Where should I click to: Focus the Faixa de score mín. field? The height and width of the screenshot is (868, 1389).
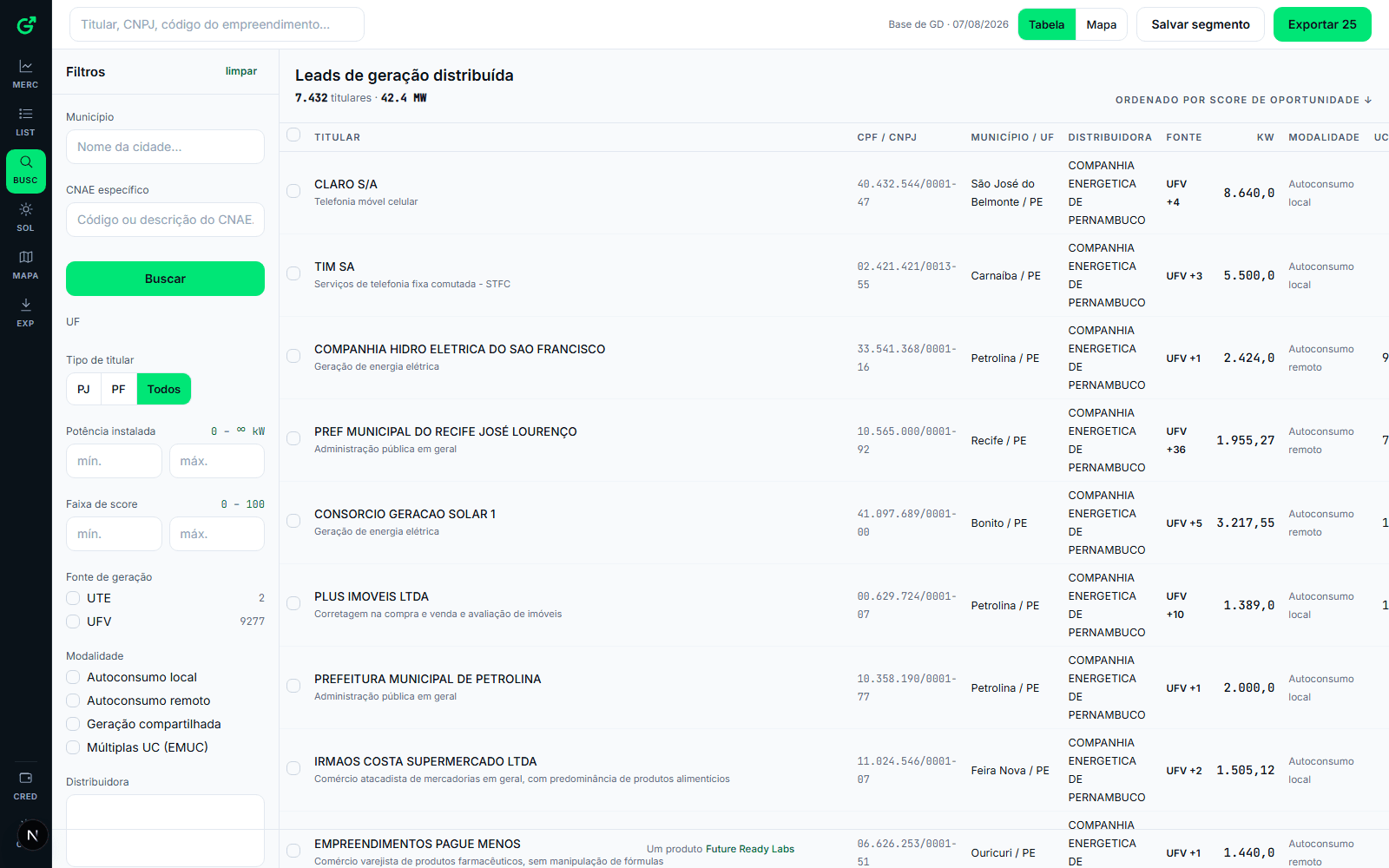[x=114, y=534]
